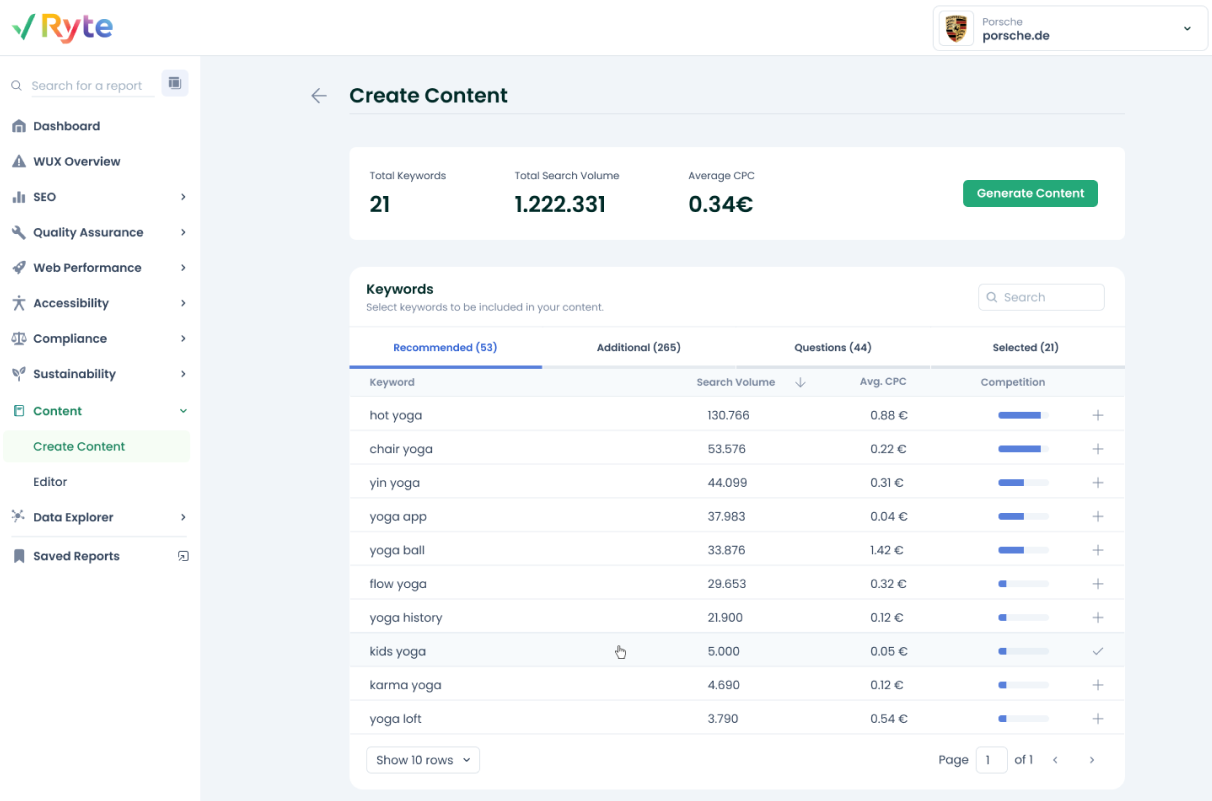Click the Porsche crest logo

pos(956,28)
